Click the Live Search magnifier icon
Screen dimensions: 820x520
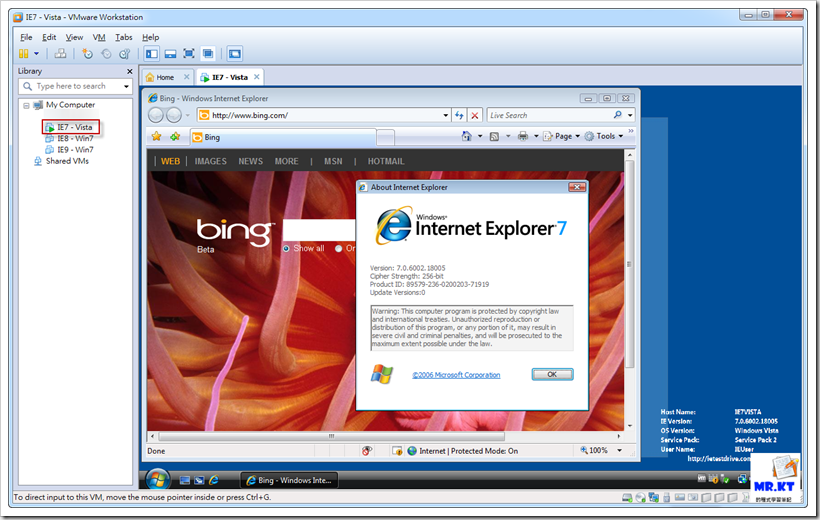click(x=618, y=115)
